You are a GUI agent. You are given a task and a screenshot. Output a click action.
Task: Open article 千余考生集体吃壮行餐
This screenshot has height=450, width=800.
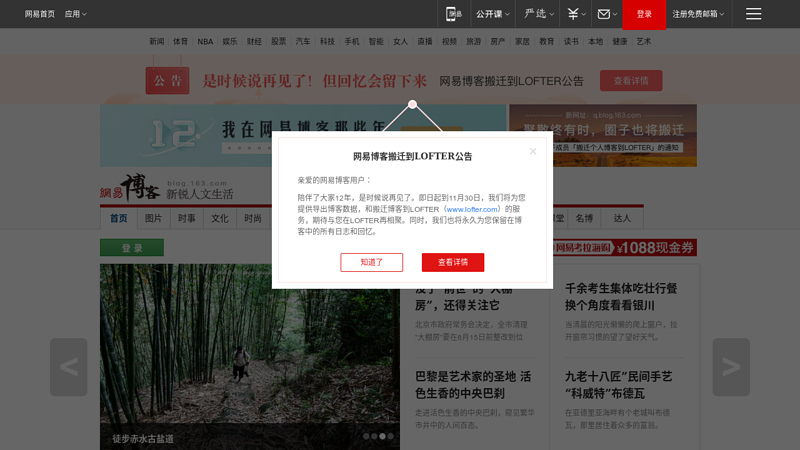tap(621, 297)
